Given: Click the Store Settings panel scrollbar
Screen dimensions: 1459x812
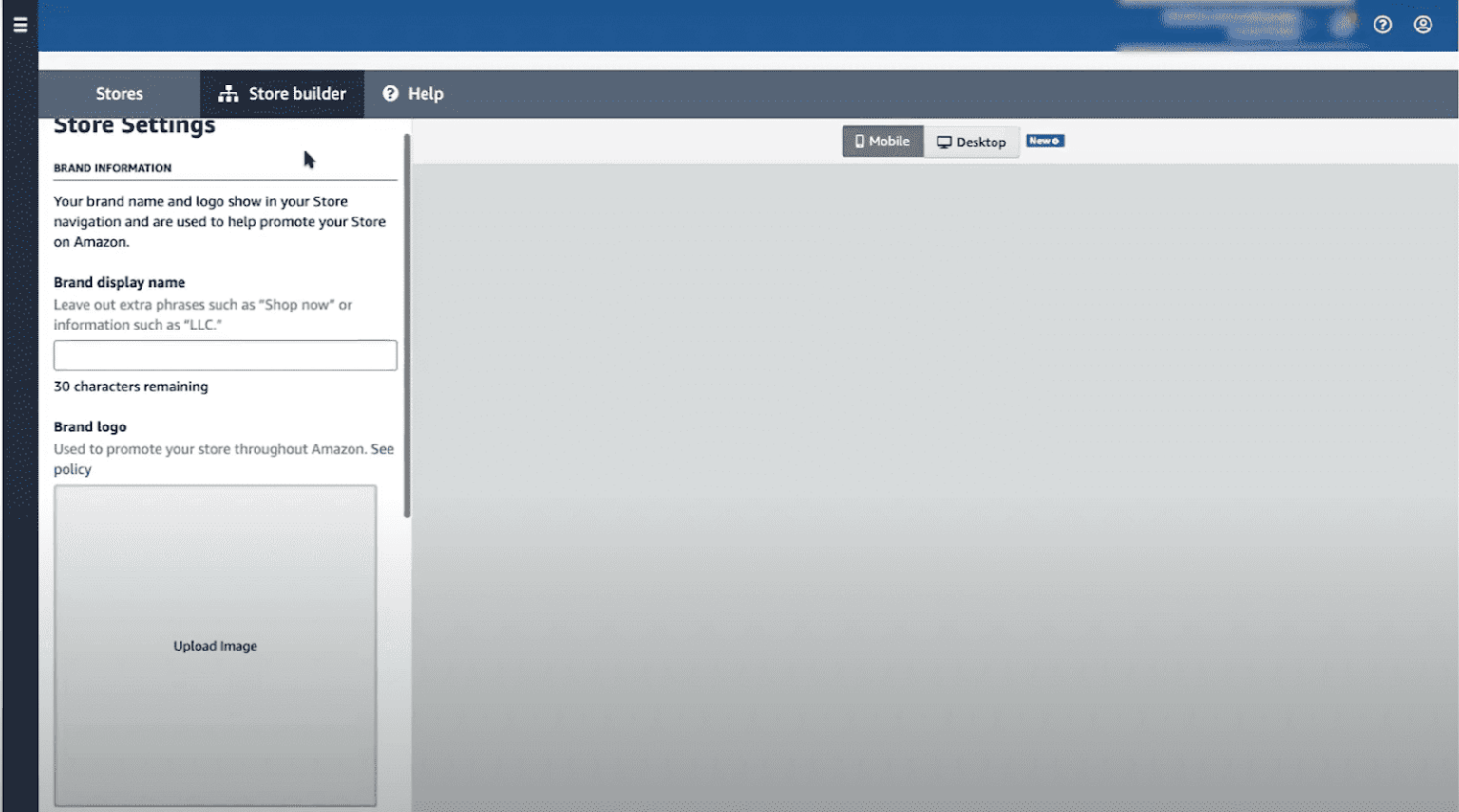Looking at the screenshot, I should coord(407,323).
